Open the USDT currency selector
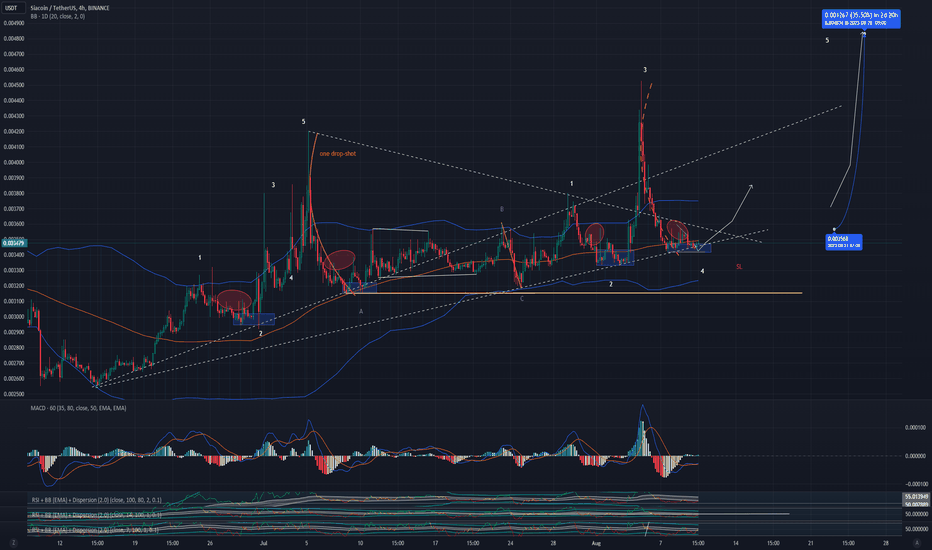This screenshot has width=932, height=550. pos(12,8)
